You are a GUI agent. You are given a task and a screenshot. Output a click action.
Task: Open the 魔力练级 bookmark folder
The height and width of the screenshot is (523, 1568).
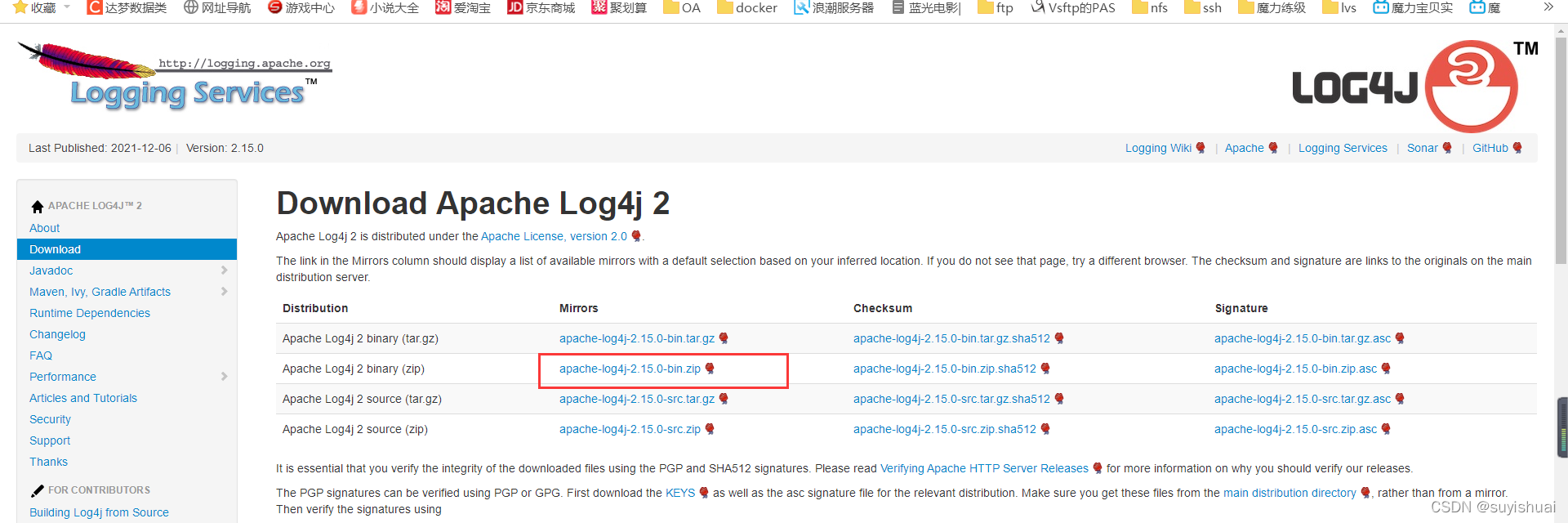tap(1272, 7)
